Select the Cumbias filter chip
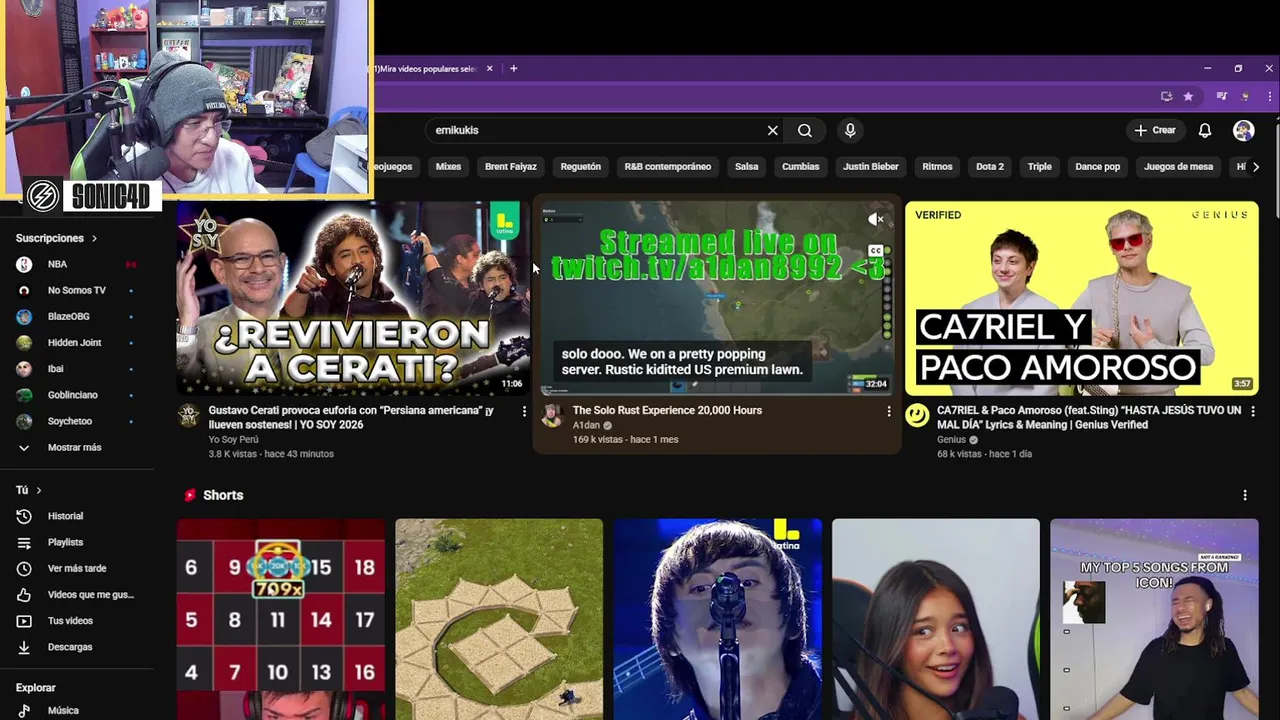The width and height of the screenshot is (1280, 720). pyautogui.click(x=801, y=167)
